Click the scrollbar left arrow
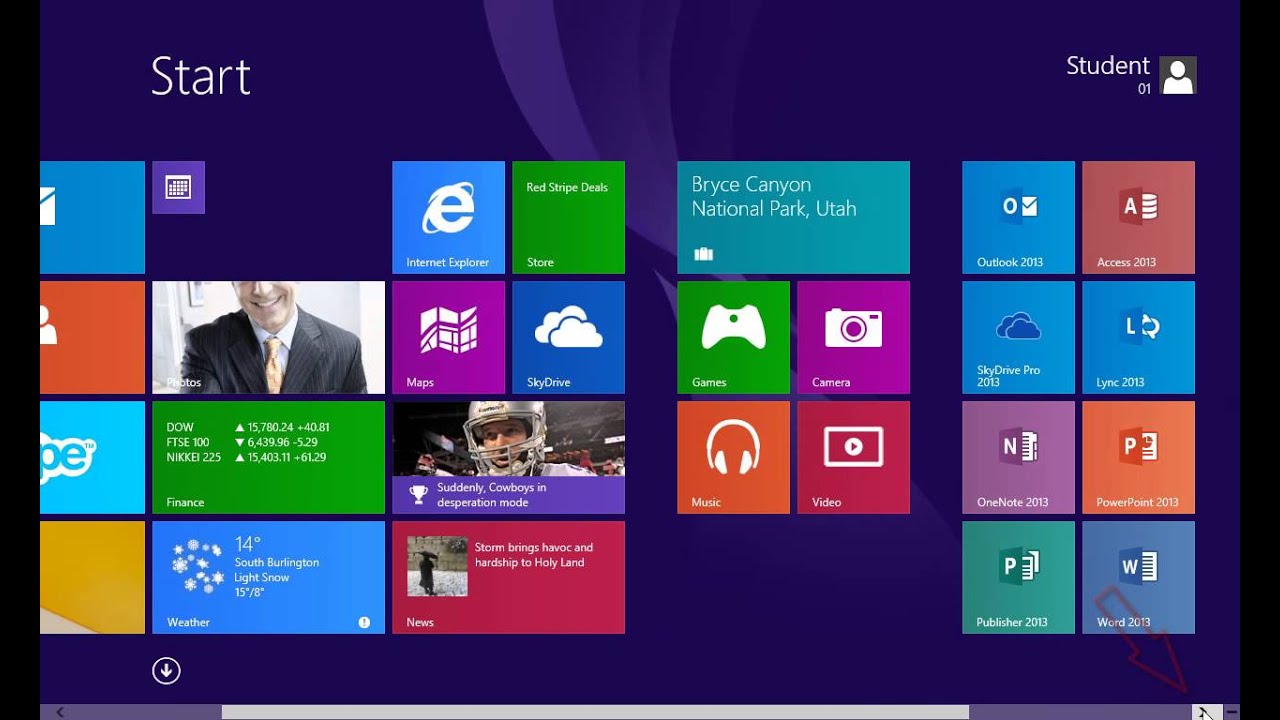Viewport: 1280px width, 720px height. (60, 712)
